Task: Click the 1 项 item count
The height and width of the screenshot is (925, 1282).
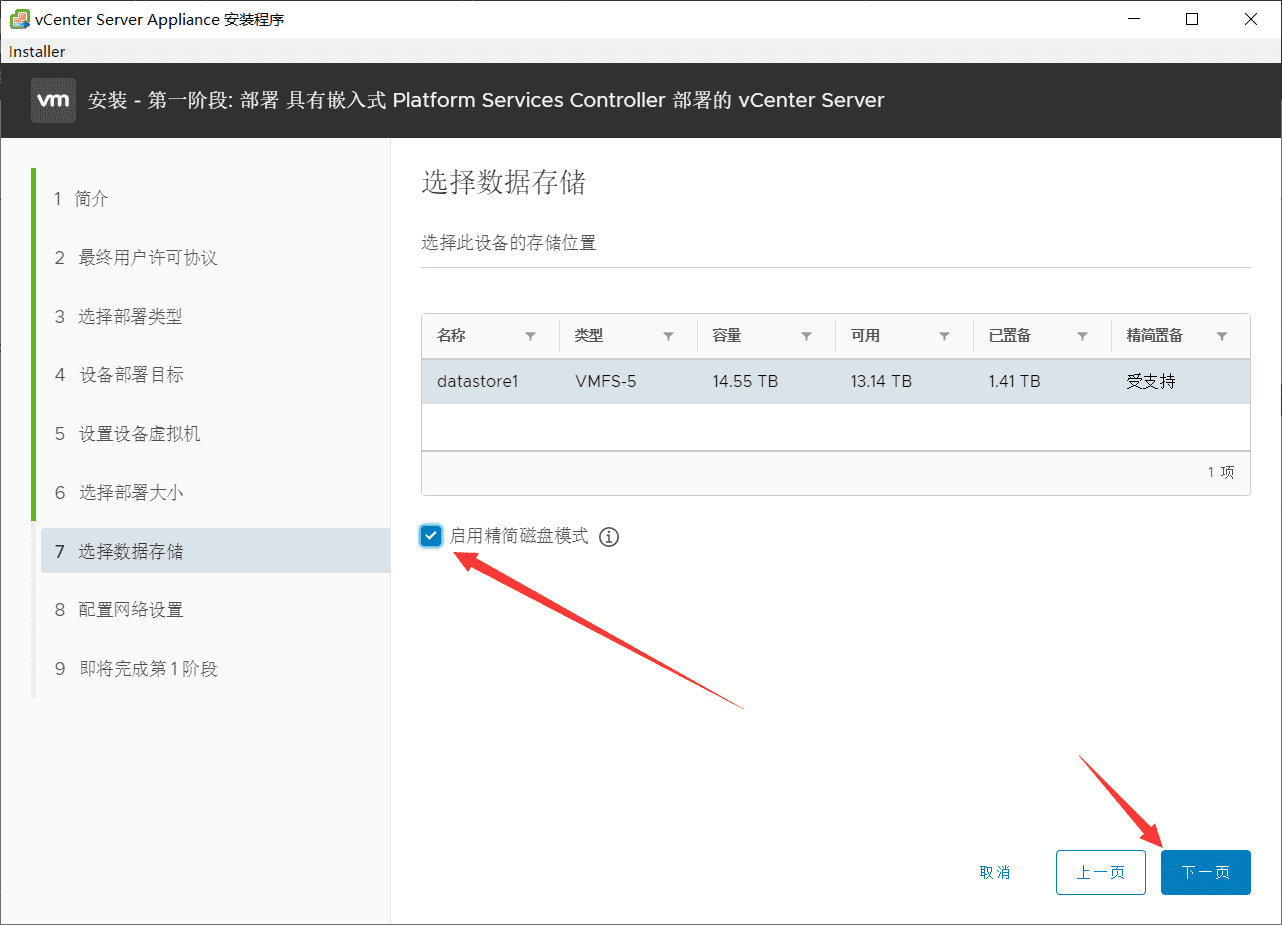Action: pos(1221,472)
